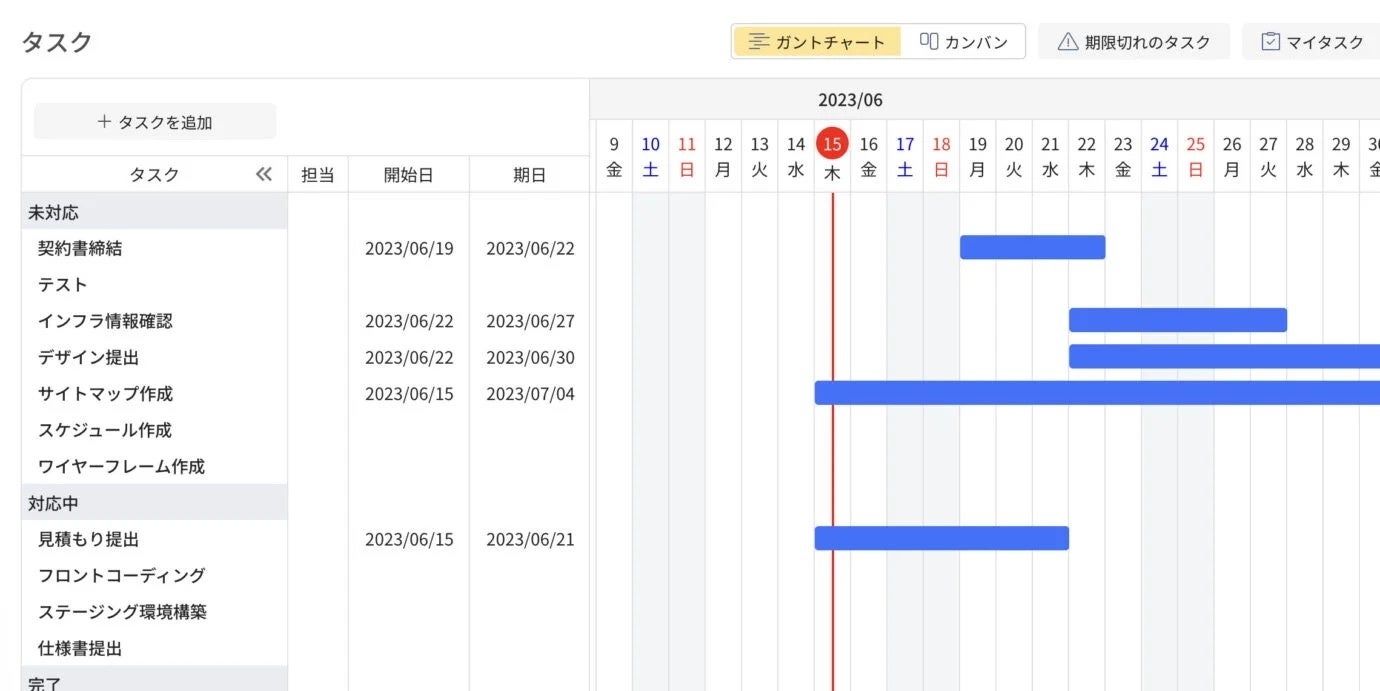Click the インフラ情報確認 Gantt bar
Screen dimensions: 1380x691
click(x=1177, y=320)
